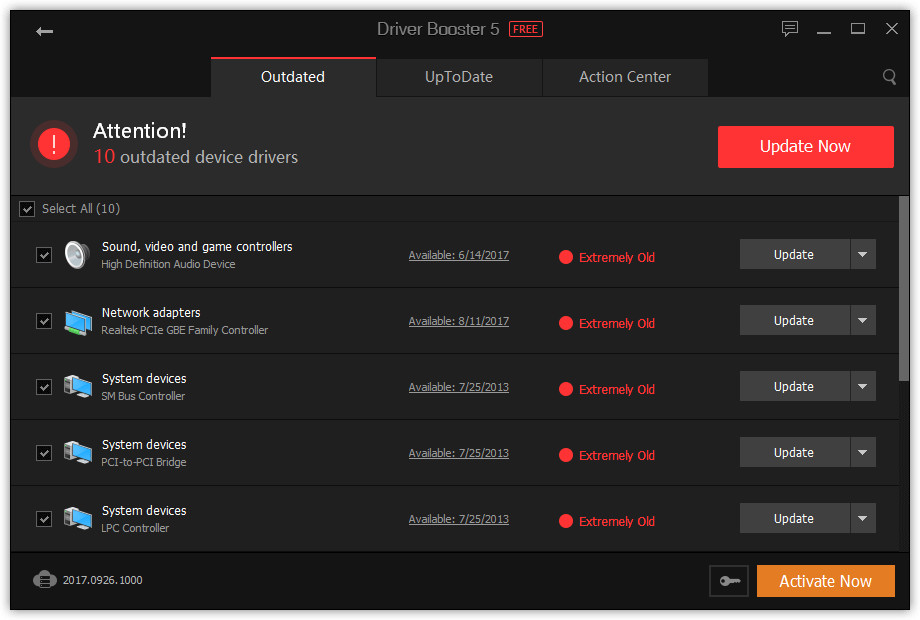Click the vertical scrollbar of driver list

(904, 290)
